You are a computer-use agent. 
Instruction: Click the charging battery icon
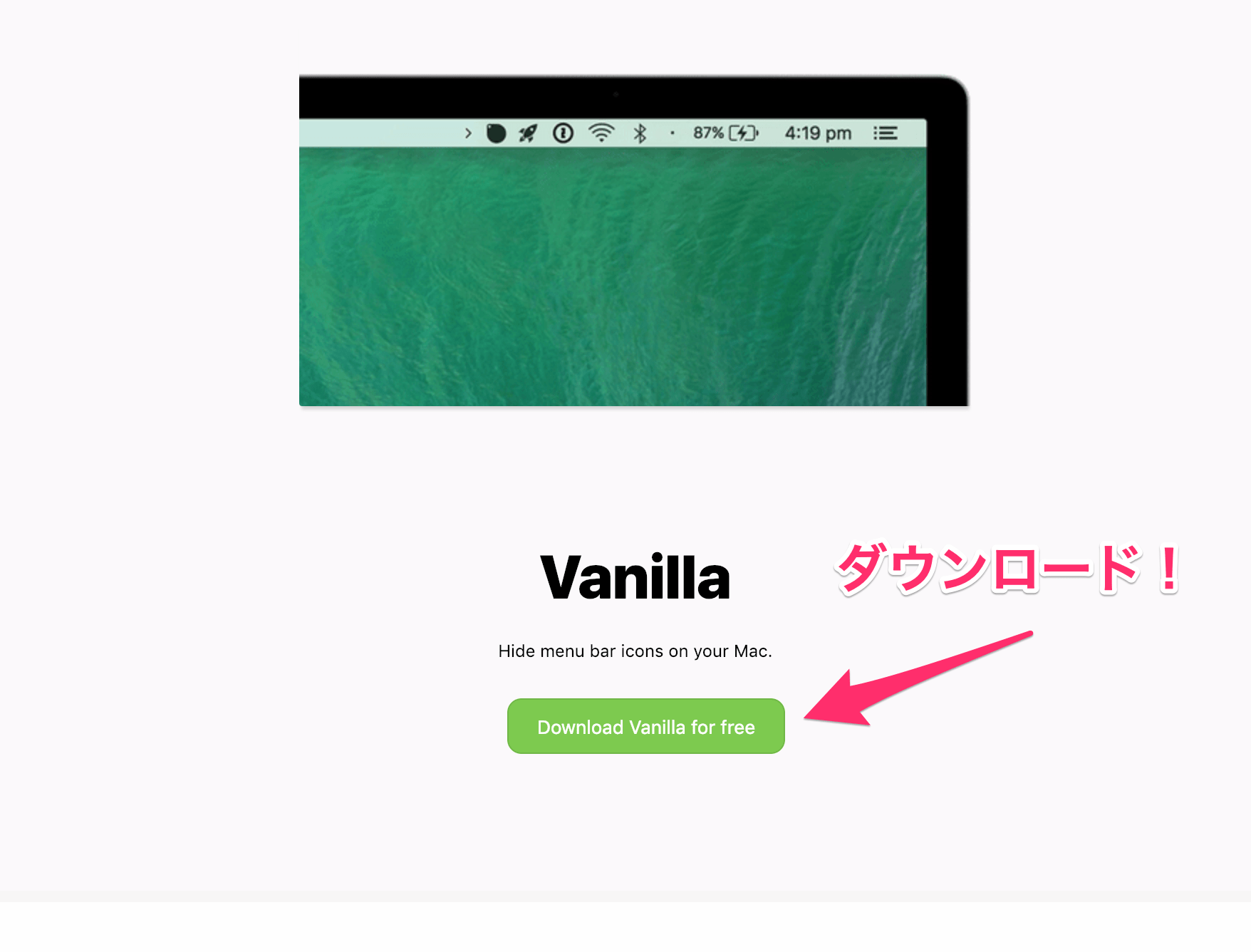click(744, 133)
